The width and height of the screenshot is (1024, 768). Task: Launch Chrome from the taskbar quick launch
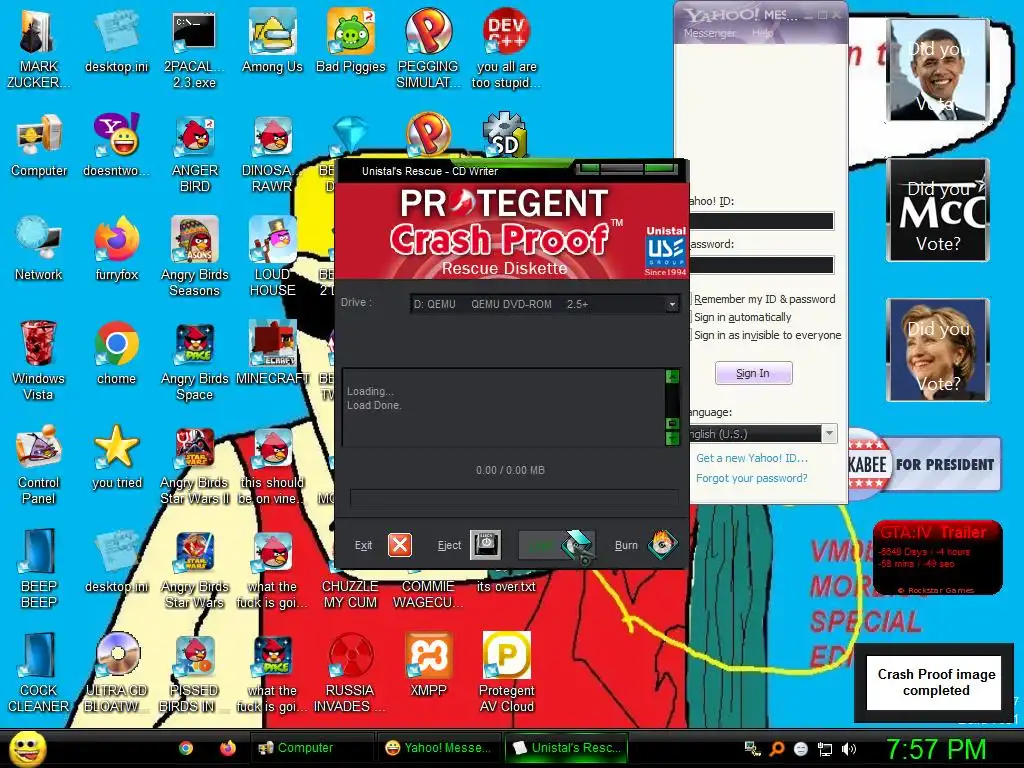click(x=185, y=748)
